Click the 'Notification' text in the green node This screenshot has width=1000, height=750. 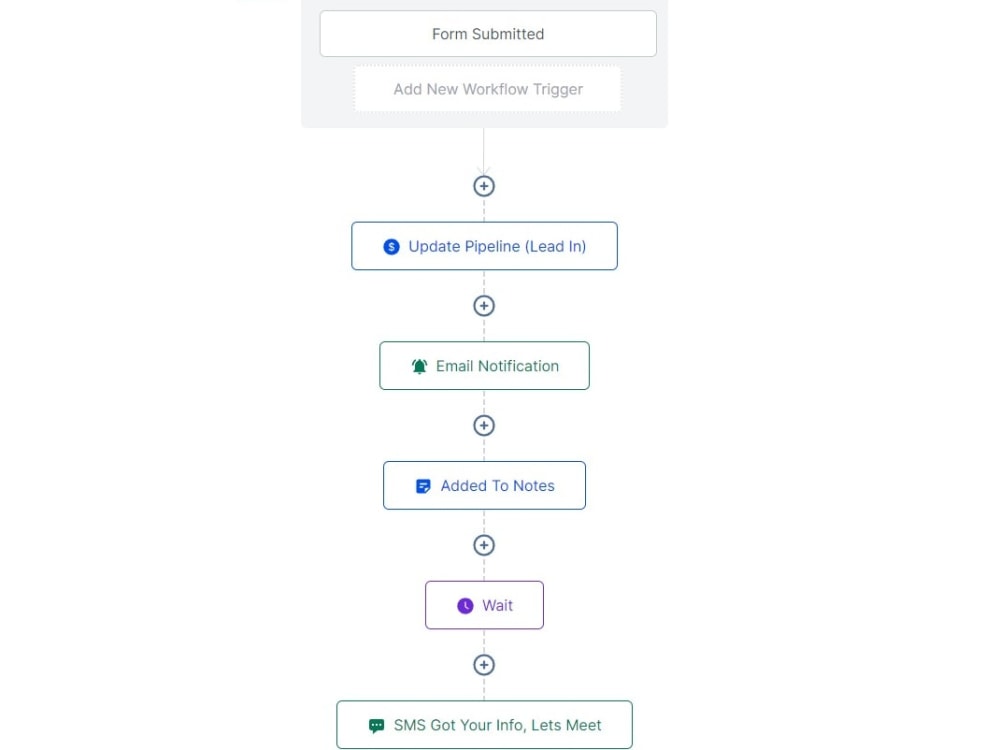518,366
